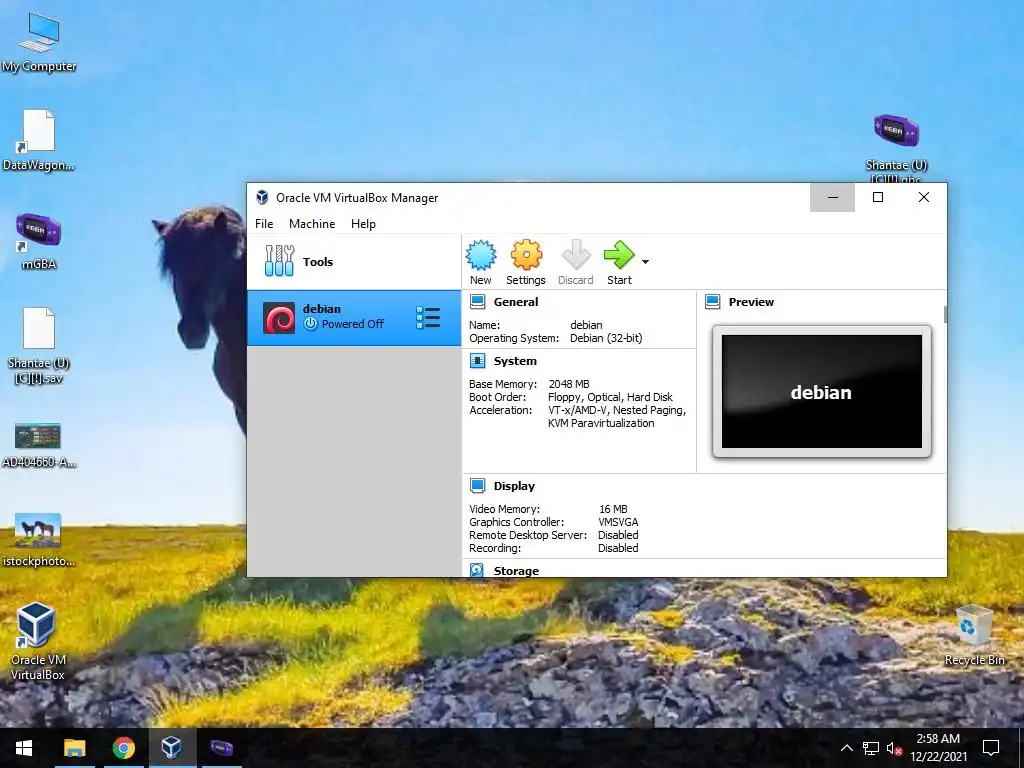Click the VirtualBox taskbar button
Viewport: 1024px width, 768px height.
(x=172, y=748)
